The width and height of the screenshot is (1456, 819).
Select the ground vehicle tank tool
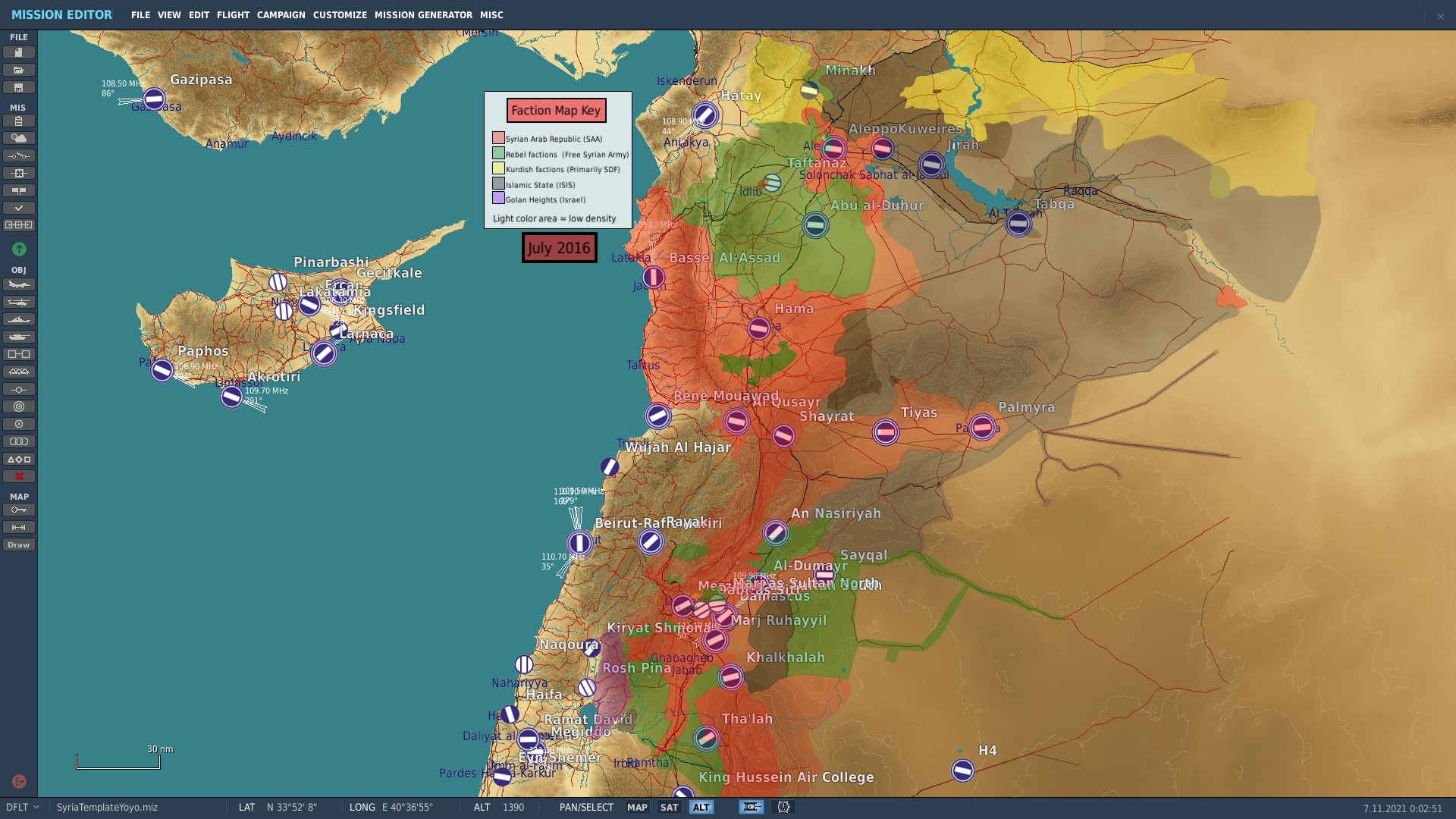19,337
